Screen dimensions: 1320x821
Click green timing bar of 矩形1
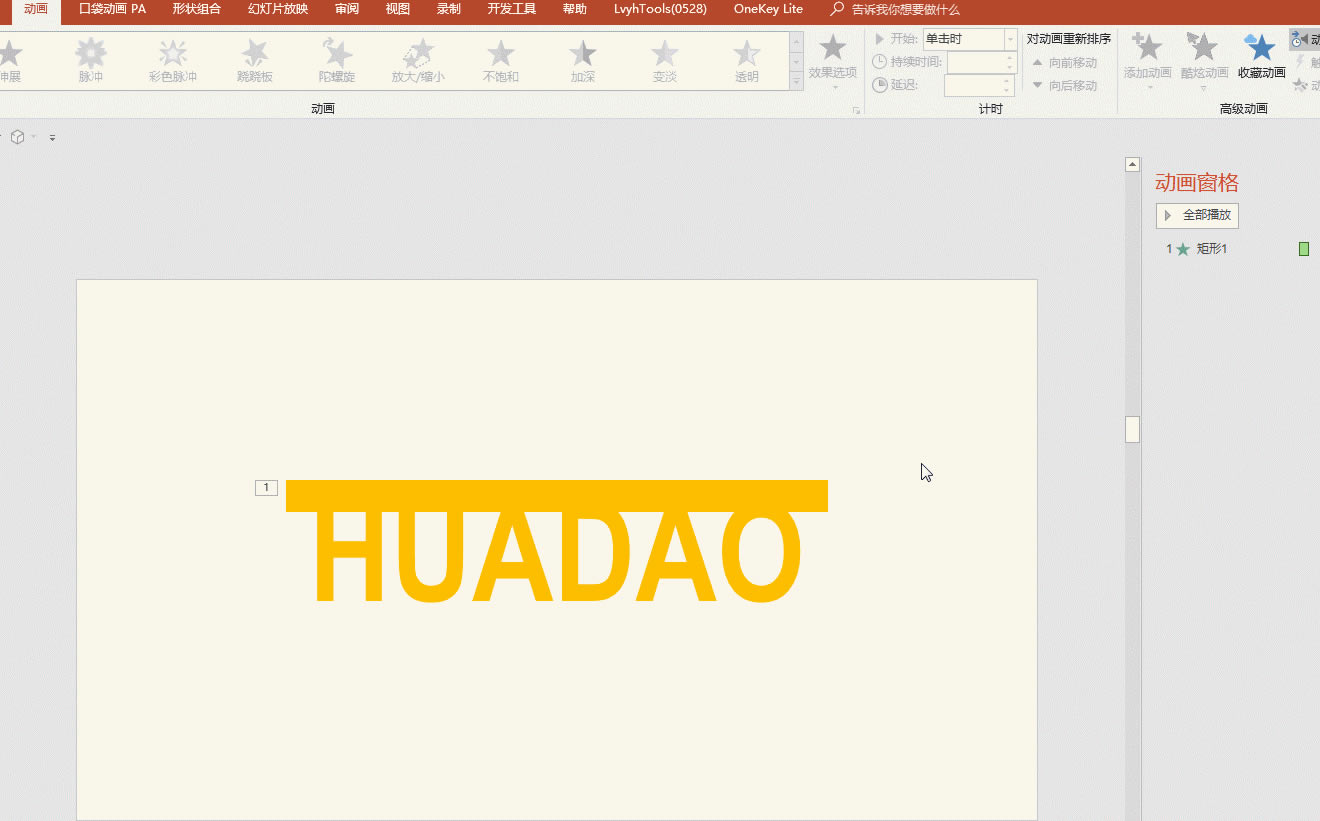pos(1304,249)
